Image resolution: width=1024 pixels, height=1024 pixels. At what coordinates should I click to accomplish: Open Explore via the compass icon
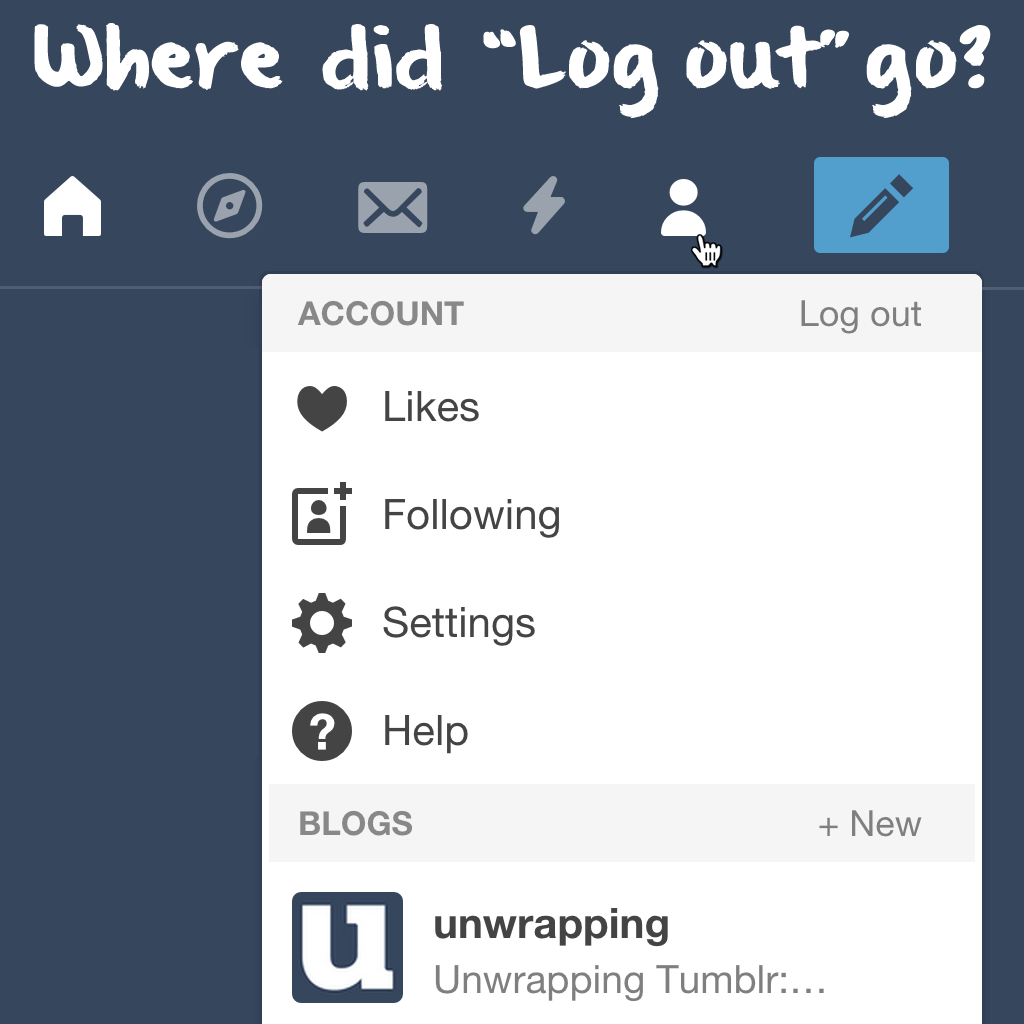click(x=229, y=205)
